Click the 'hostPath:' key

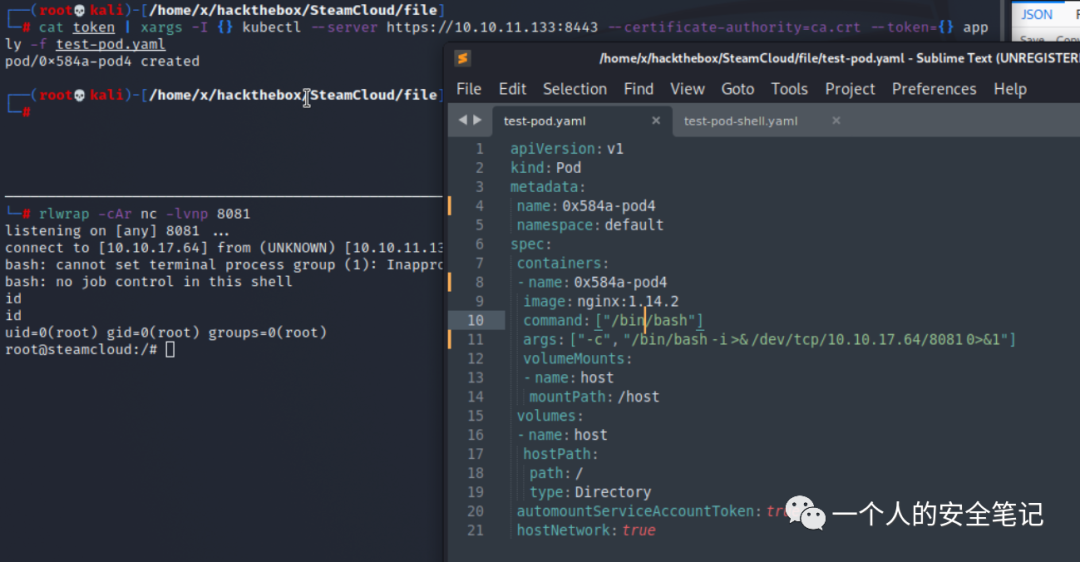(561, 454)
